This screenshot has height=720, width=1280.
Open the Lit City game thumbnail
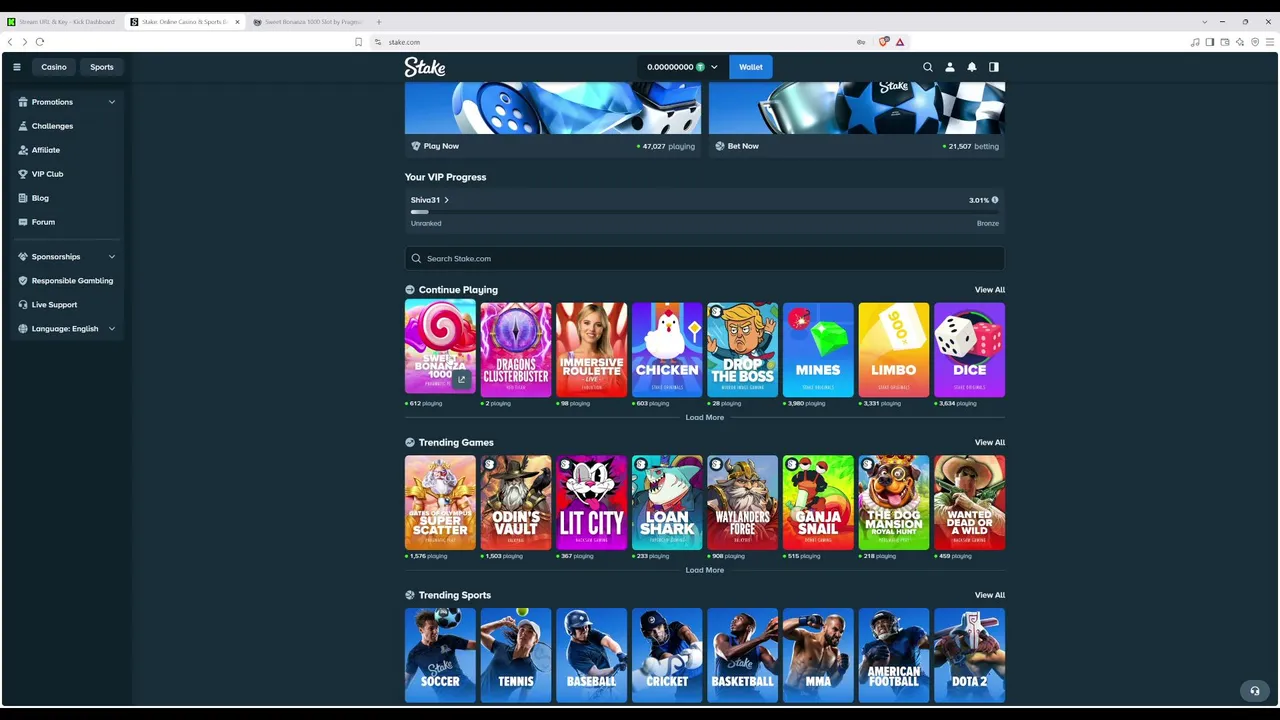[x=591, y=503]
